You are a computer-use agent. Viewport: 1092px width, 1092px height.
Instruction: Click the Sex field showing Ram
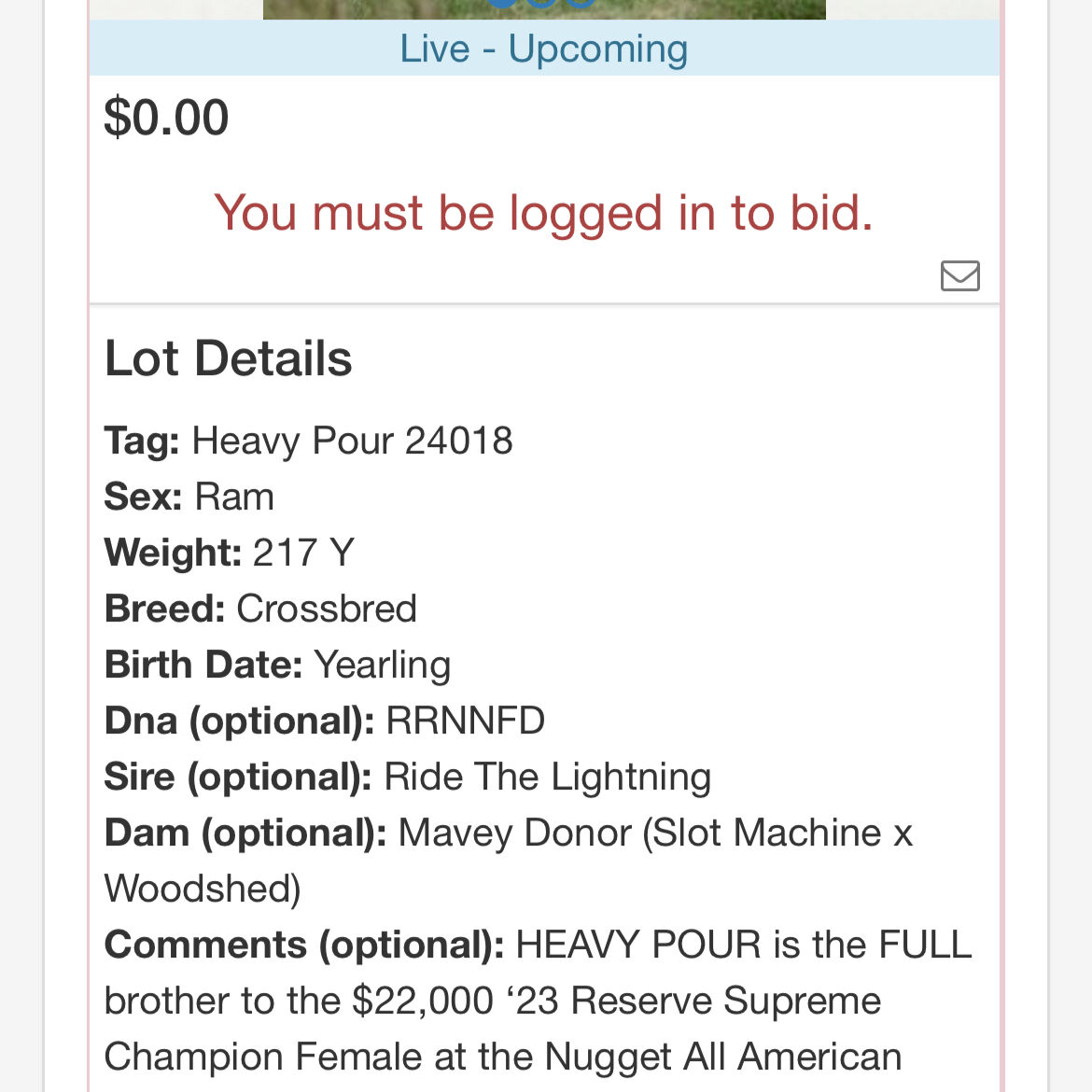pyautogui.click(x=233, y=497)
